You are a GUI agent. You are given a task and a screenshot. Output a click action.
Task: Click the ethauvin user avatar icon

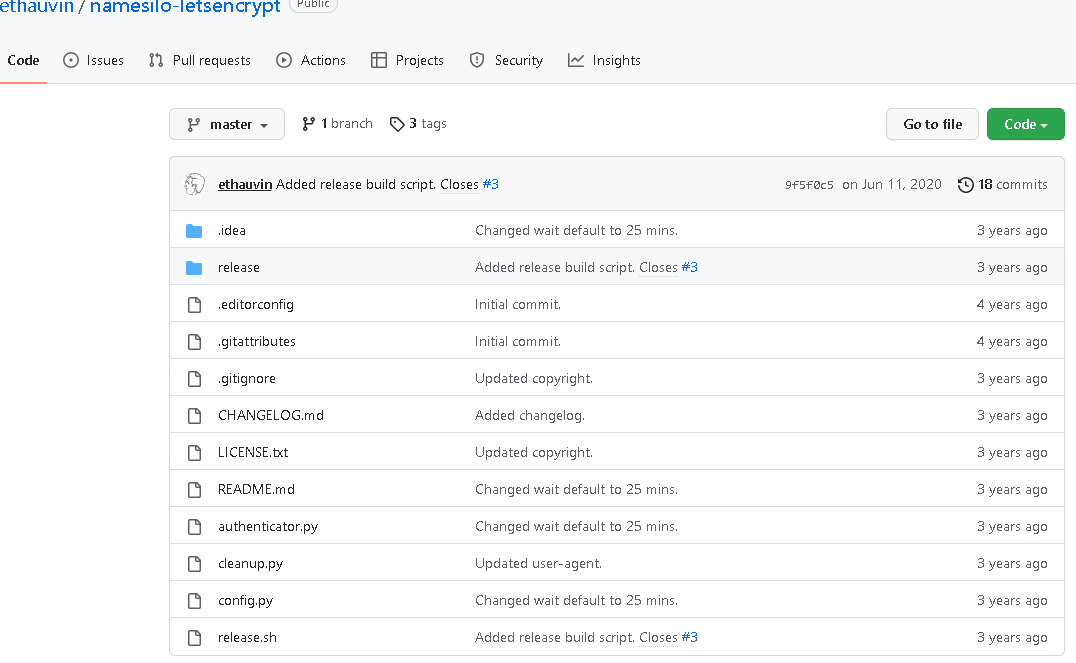pyautogui.click(x=194, y=184)
